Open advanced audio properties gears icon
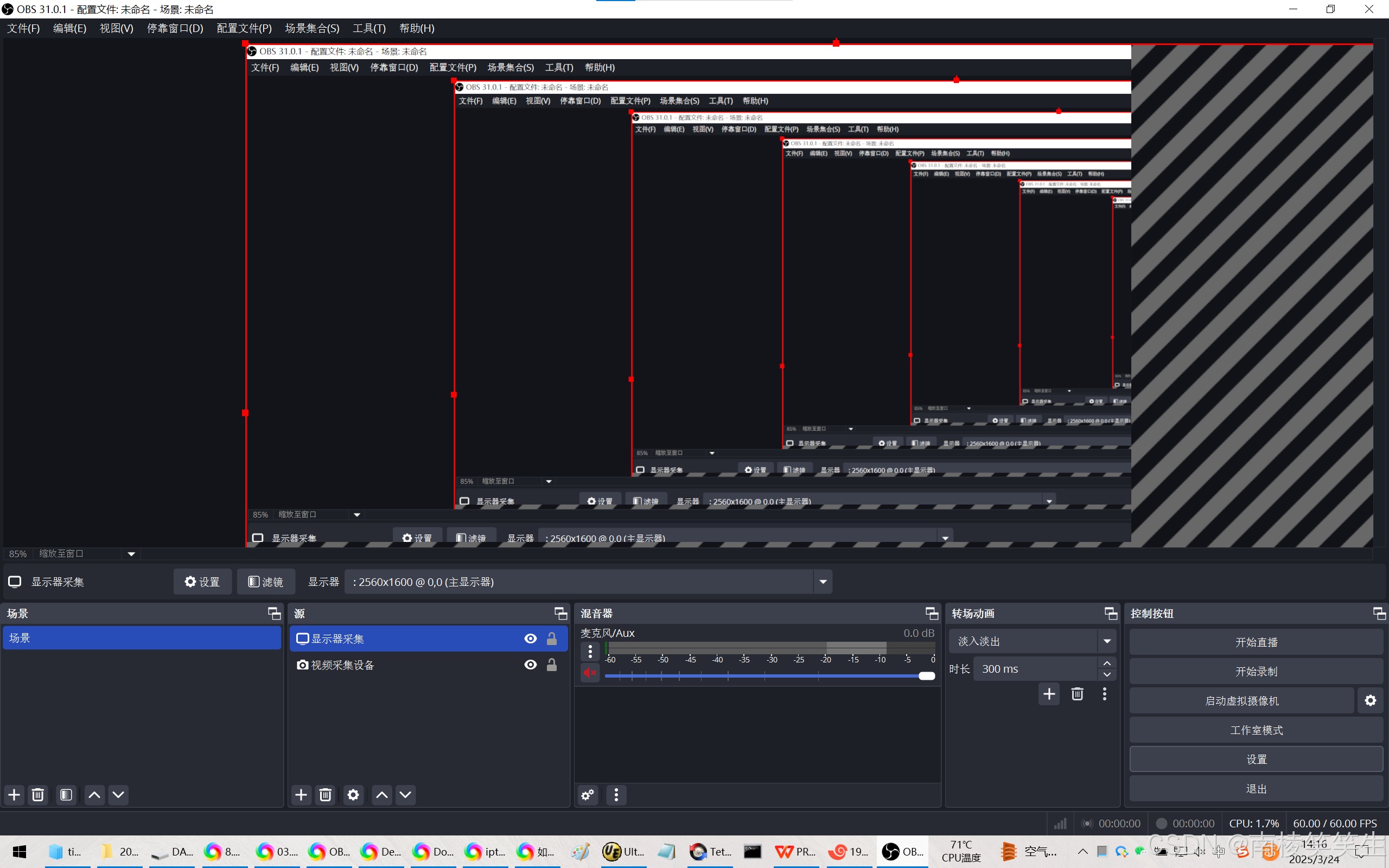Screen dimensions: 1389x868 [x=588, y=795]
